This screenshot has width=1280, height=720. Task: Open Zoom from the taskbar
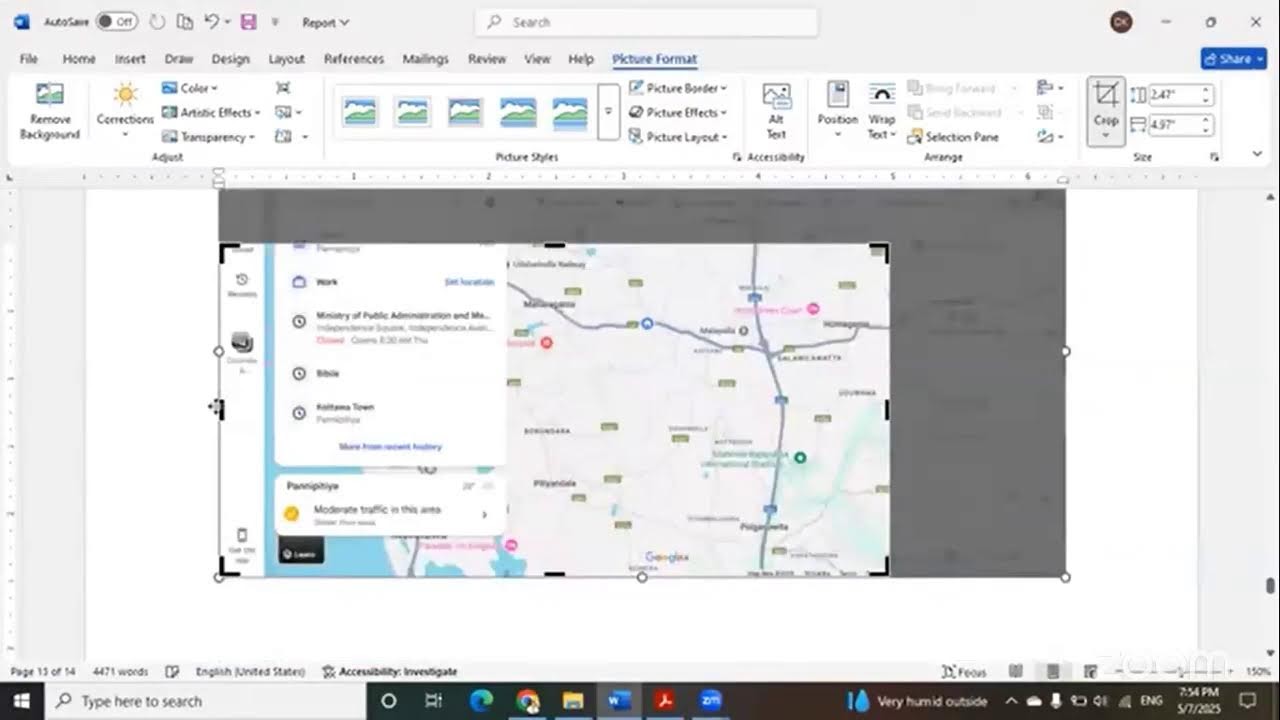pos(710,701)
